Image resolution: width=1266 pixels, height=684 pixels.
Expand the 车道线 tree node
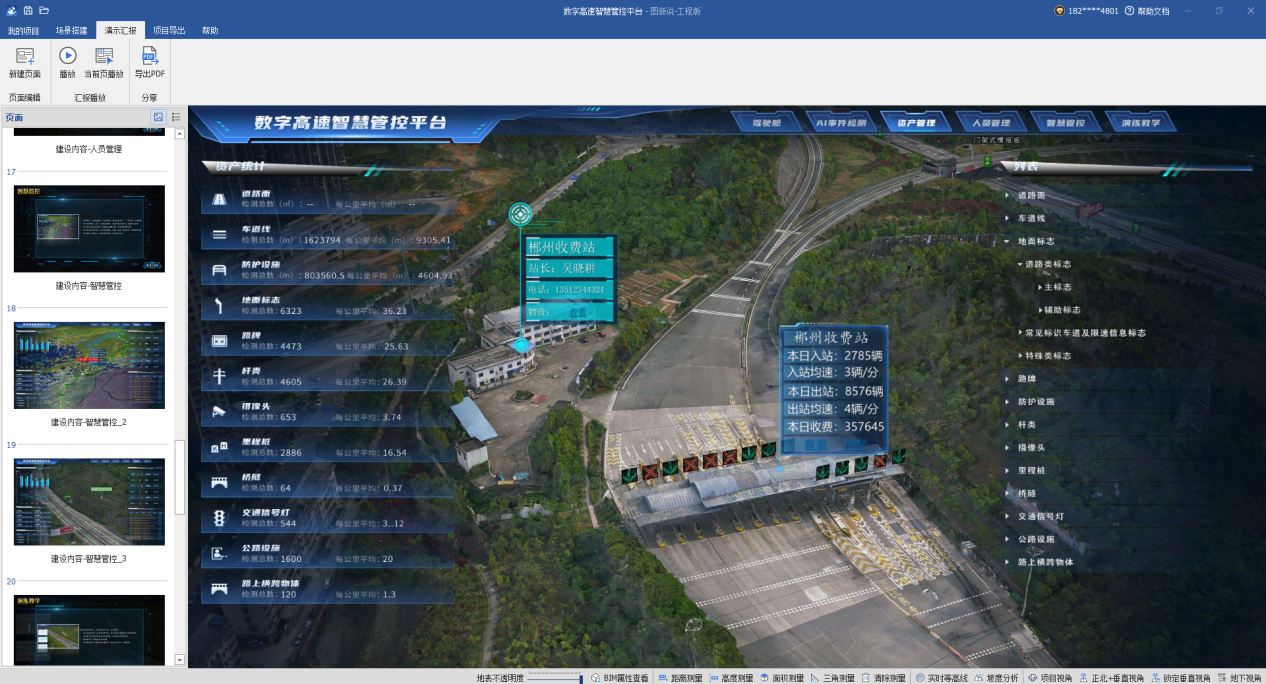click(1007, 218)
